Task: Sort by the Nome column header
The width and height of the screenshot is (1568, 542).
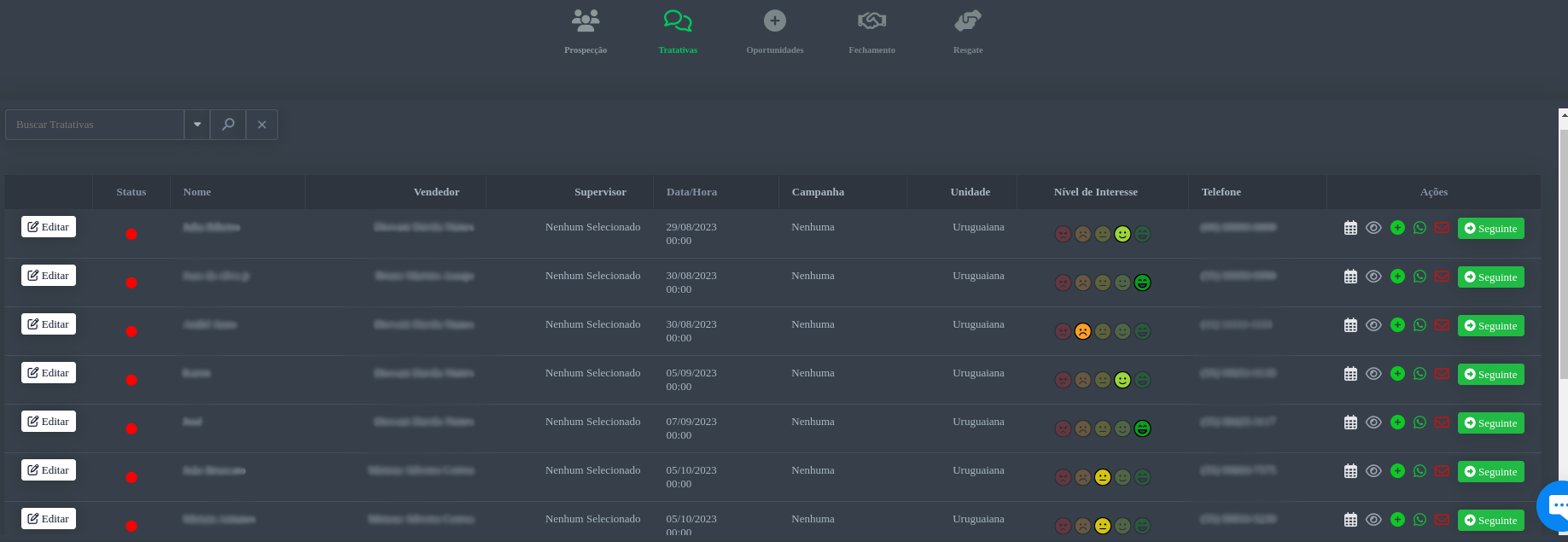Action: [x=197, y=192]
